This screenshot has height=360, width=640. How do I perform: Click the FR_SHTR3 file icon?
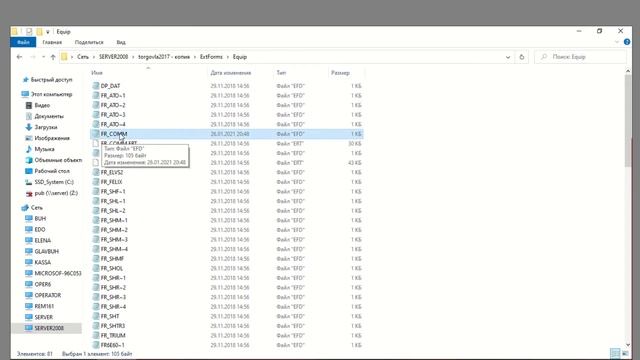(96, 326)
